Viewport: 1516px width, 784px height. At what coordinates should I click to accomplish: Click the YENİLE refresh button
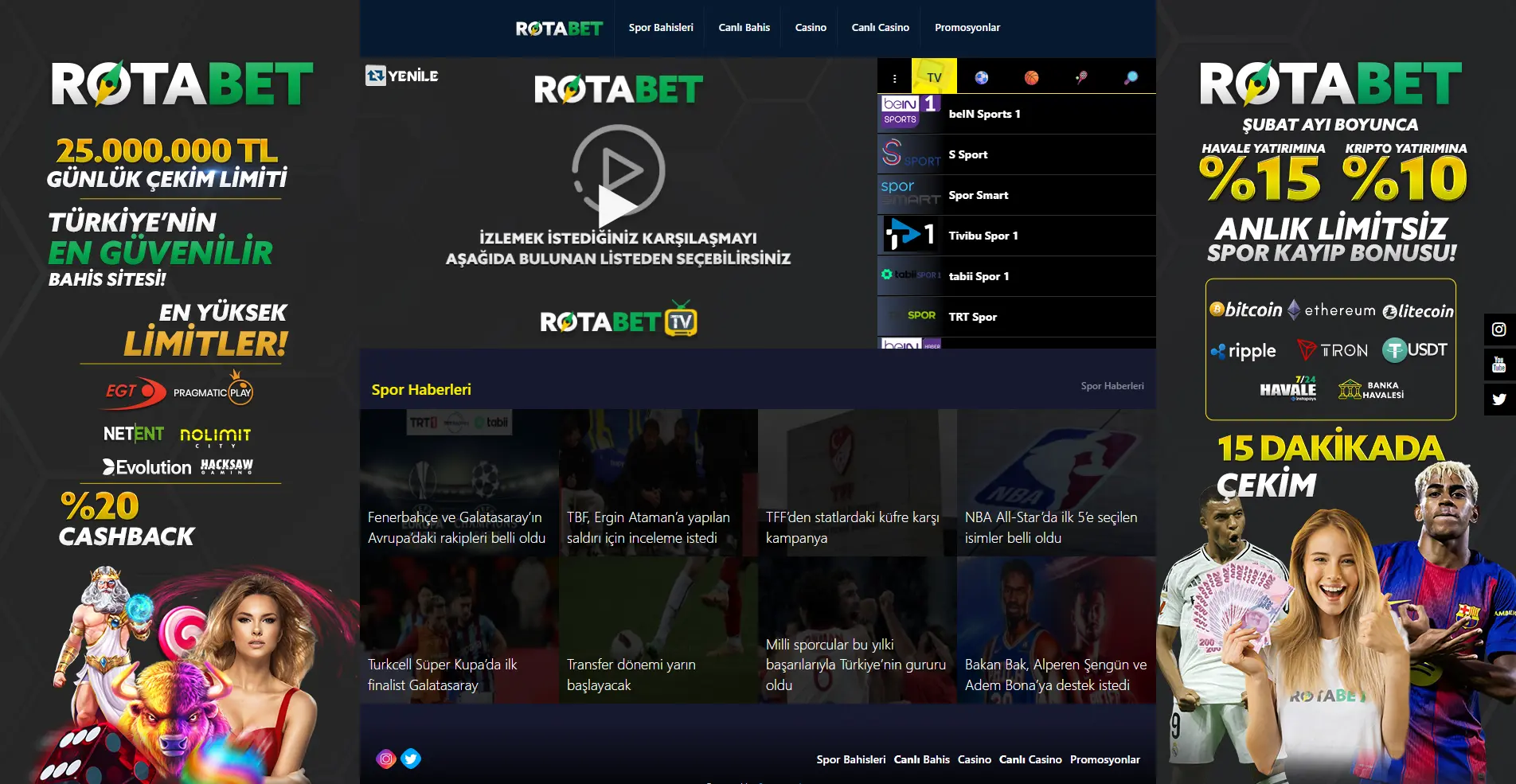[401, 76]
